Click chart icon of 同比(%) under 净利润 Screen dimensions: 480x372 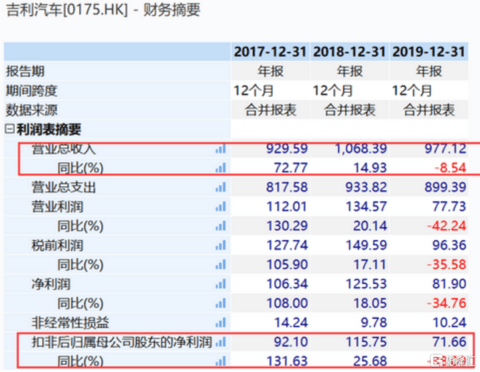220,303
